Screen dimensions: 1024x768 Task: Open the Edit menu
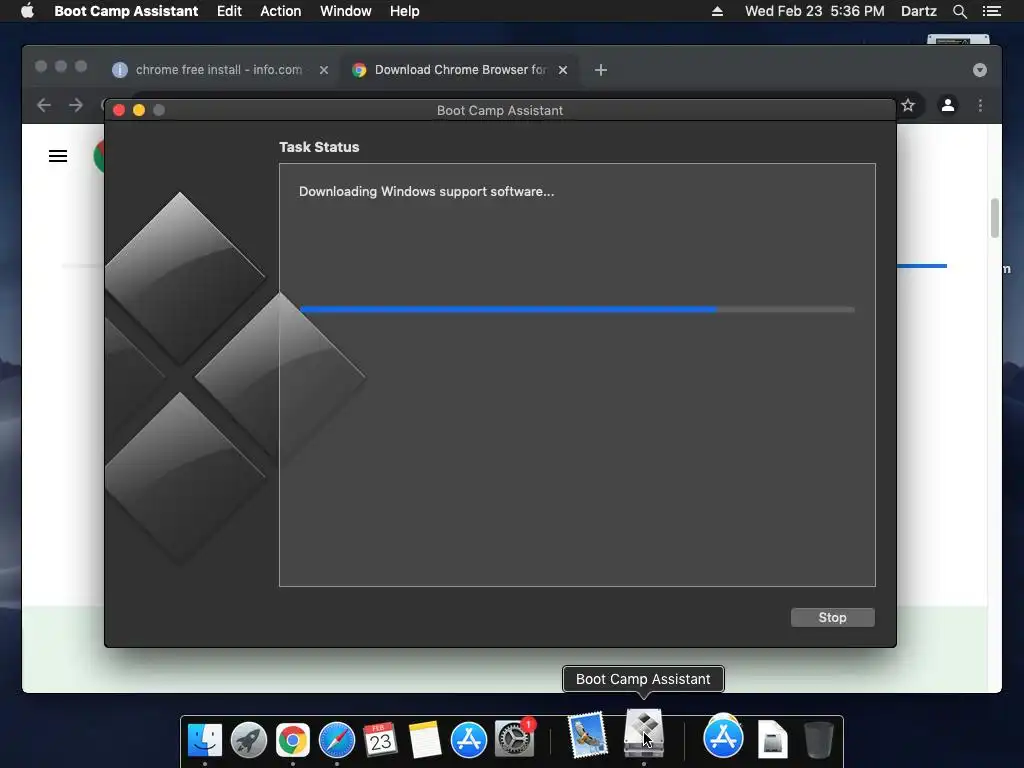point(229,11)
